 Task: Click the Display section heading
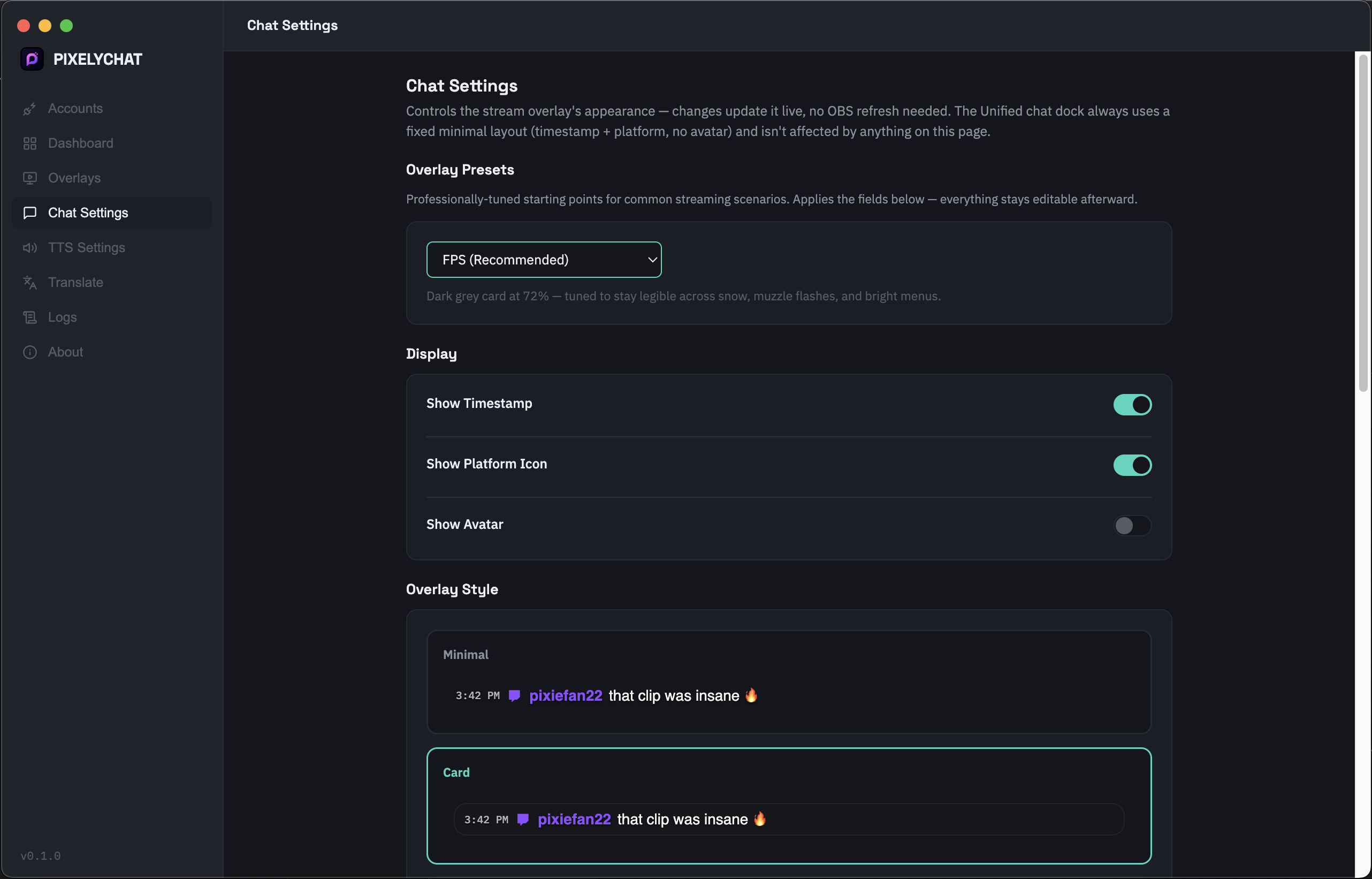431,354
